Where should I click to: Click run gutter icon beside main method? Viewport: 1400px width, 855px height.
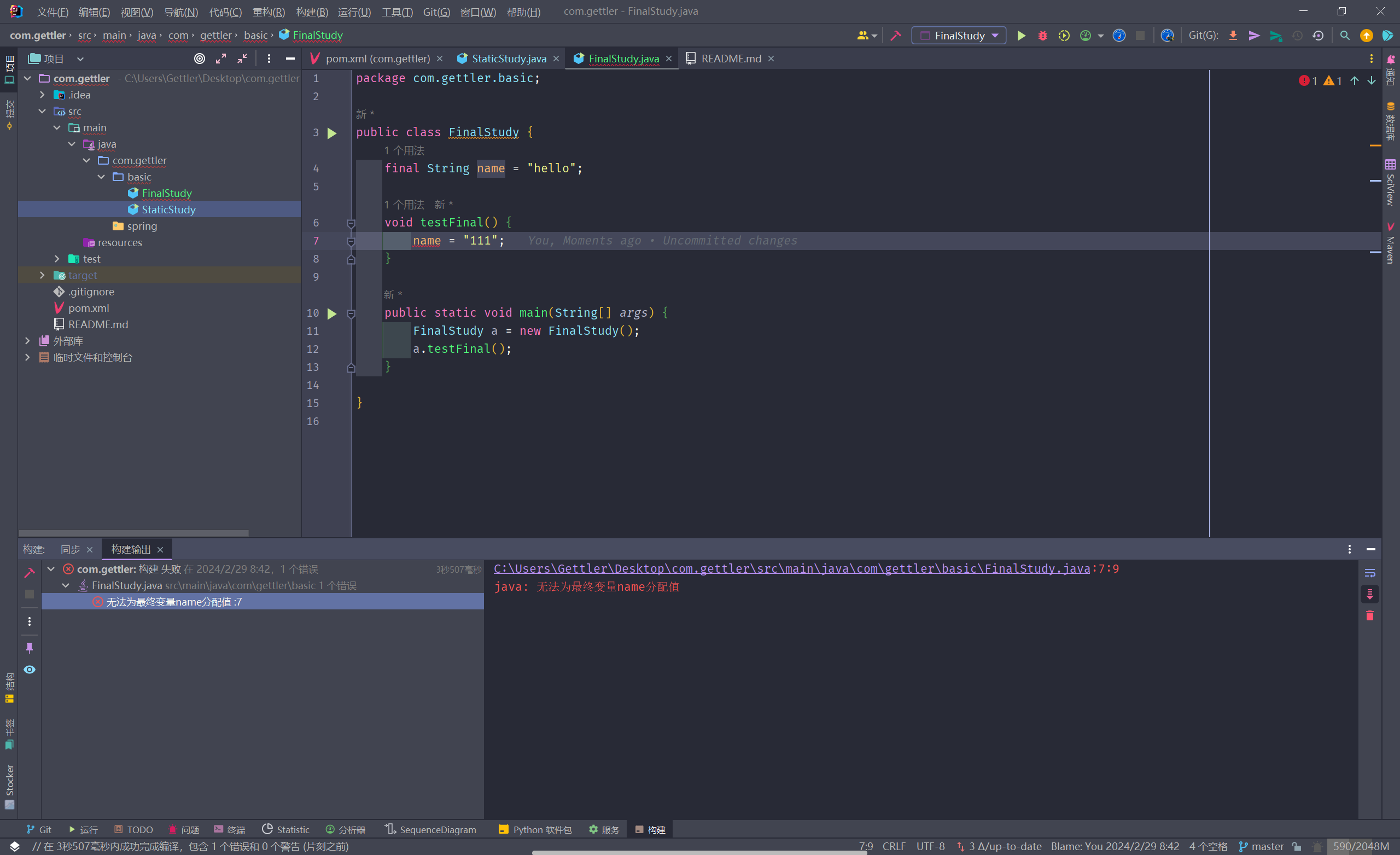click(x=332, y=313)
